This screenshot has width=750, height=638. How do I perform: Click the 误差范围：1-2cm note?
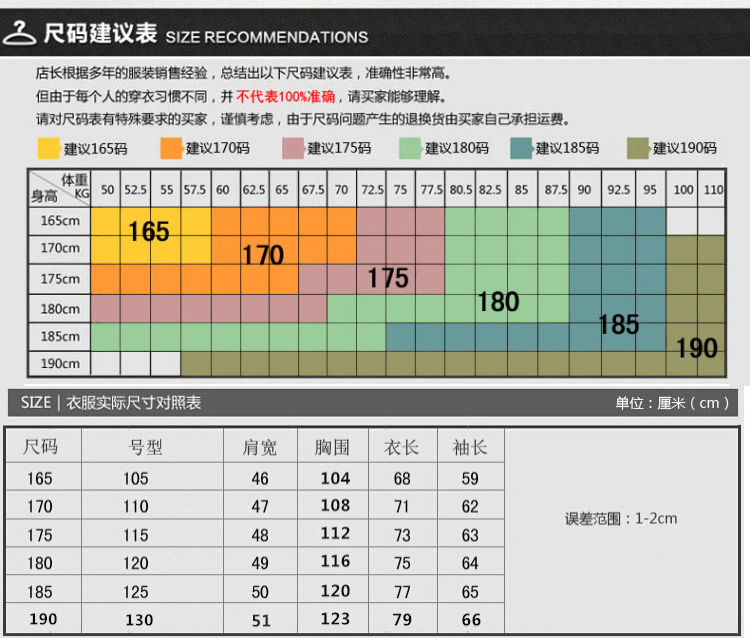click(621, 518)
